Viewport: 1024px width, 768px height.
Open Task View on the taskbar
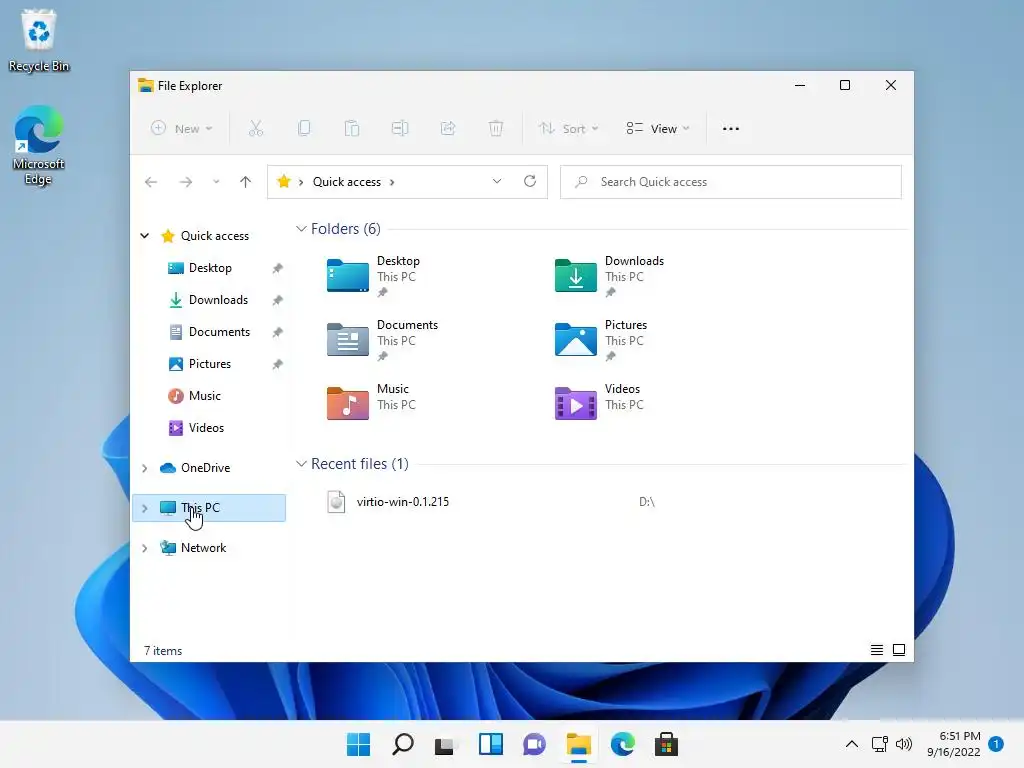pos(445,744)
